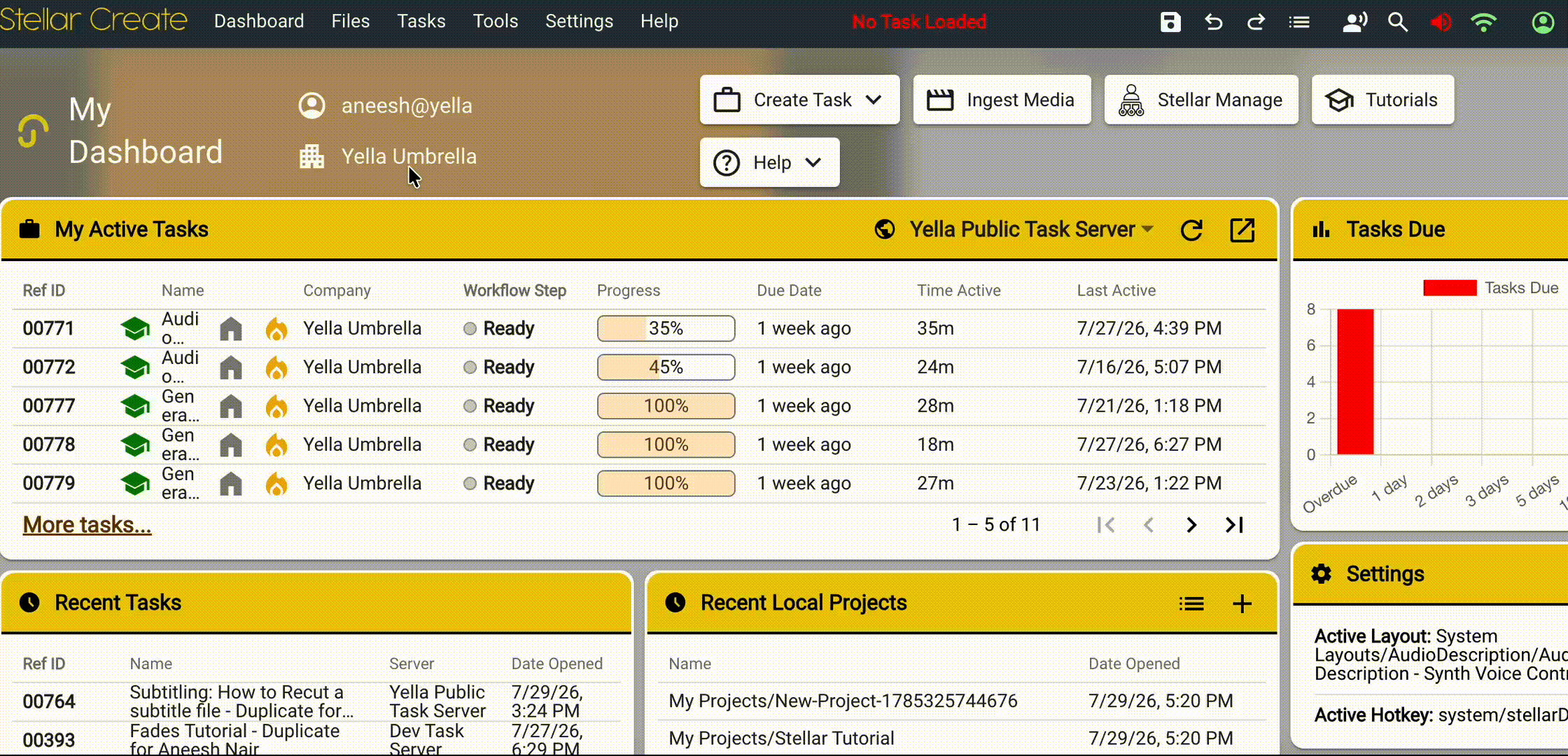Click the redo arrow icon

[1256, 22]
